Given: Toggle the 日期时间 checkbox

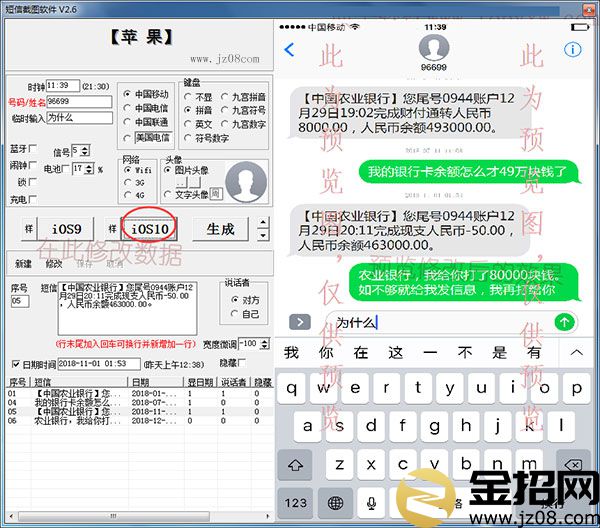Looking at the screenshot, I should [16, 364].
